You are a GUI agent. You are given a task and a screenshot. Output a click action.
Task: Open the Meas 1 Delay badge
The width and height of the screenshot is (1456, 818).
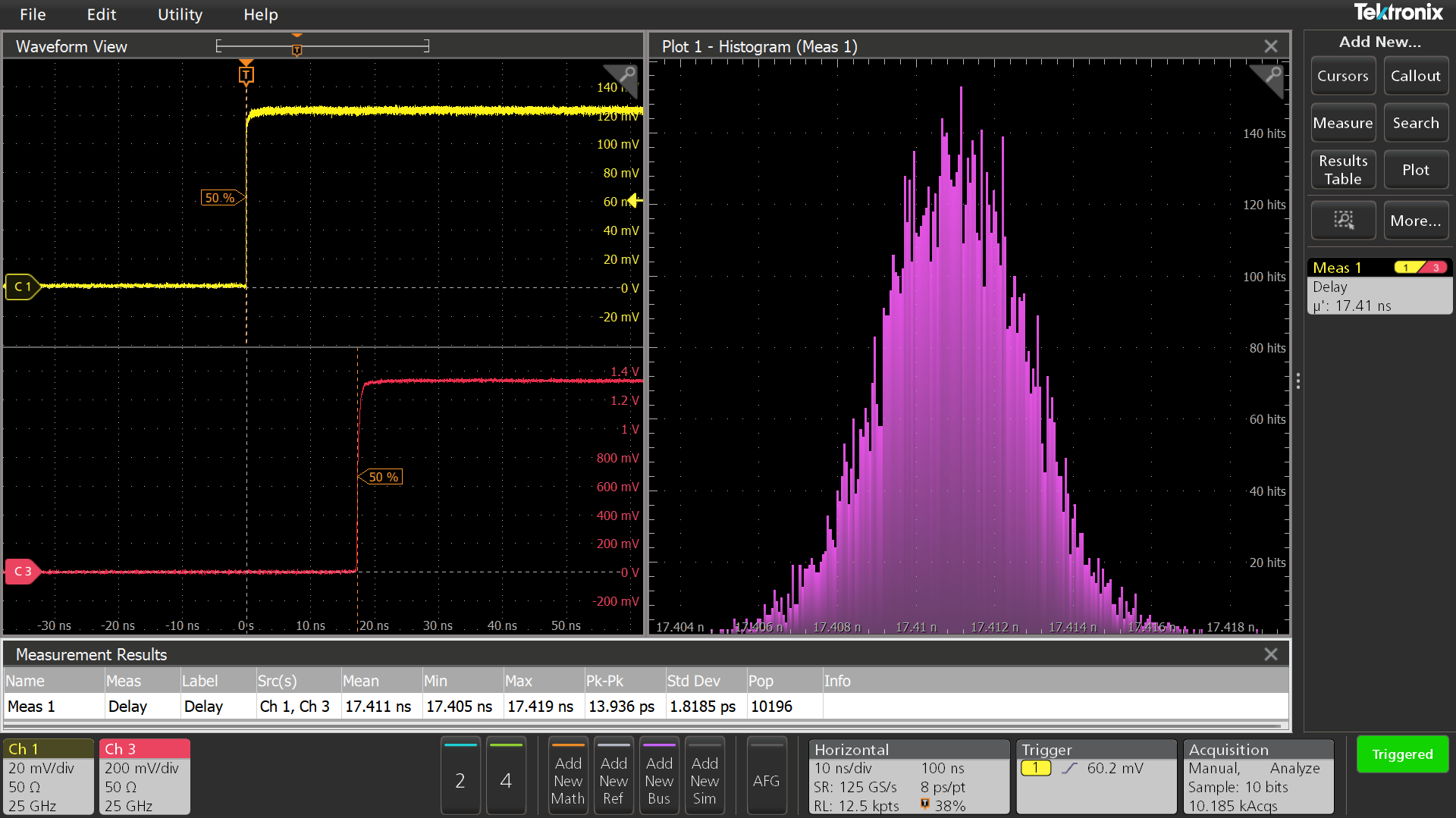pos(1379,287)
